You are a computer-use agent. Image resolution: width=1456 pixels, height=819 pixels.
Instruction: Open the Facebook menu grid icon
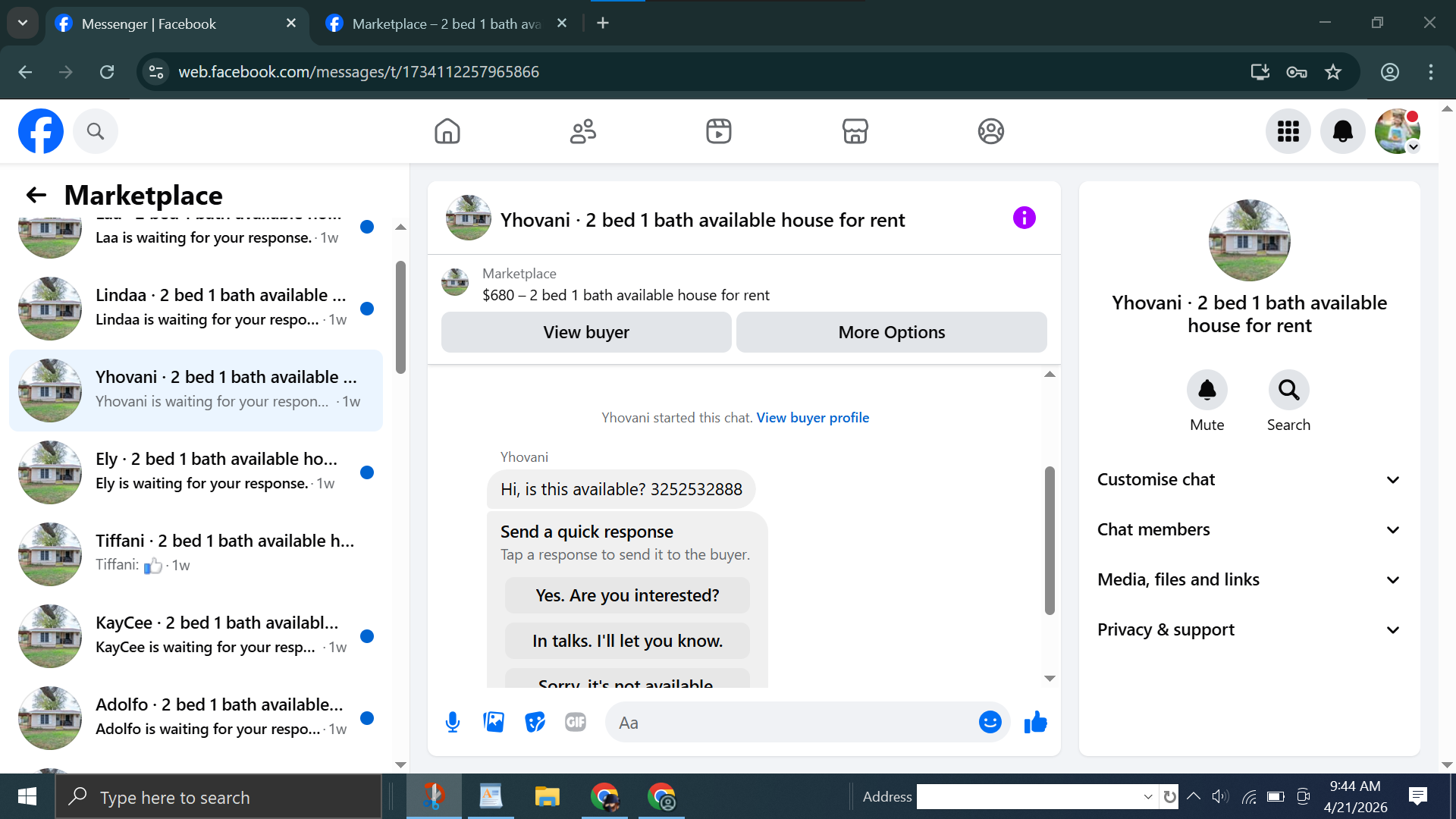[x=1288, y=131]
